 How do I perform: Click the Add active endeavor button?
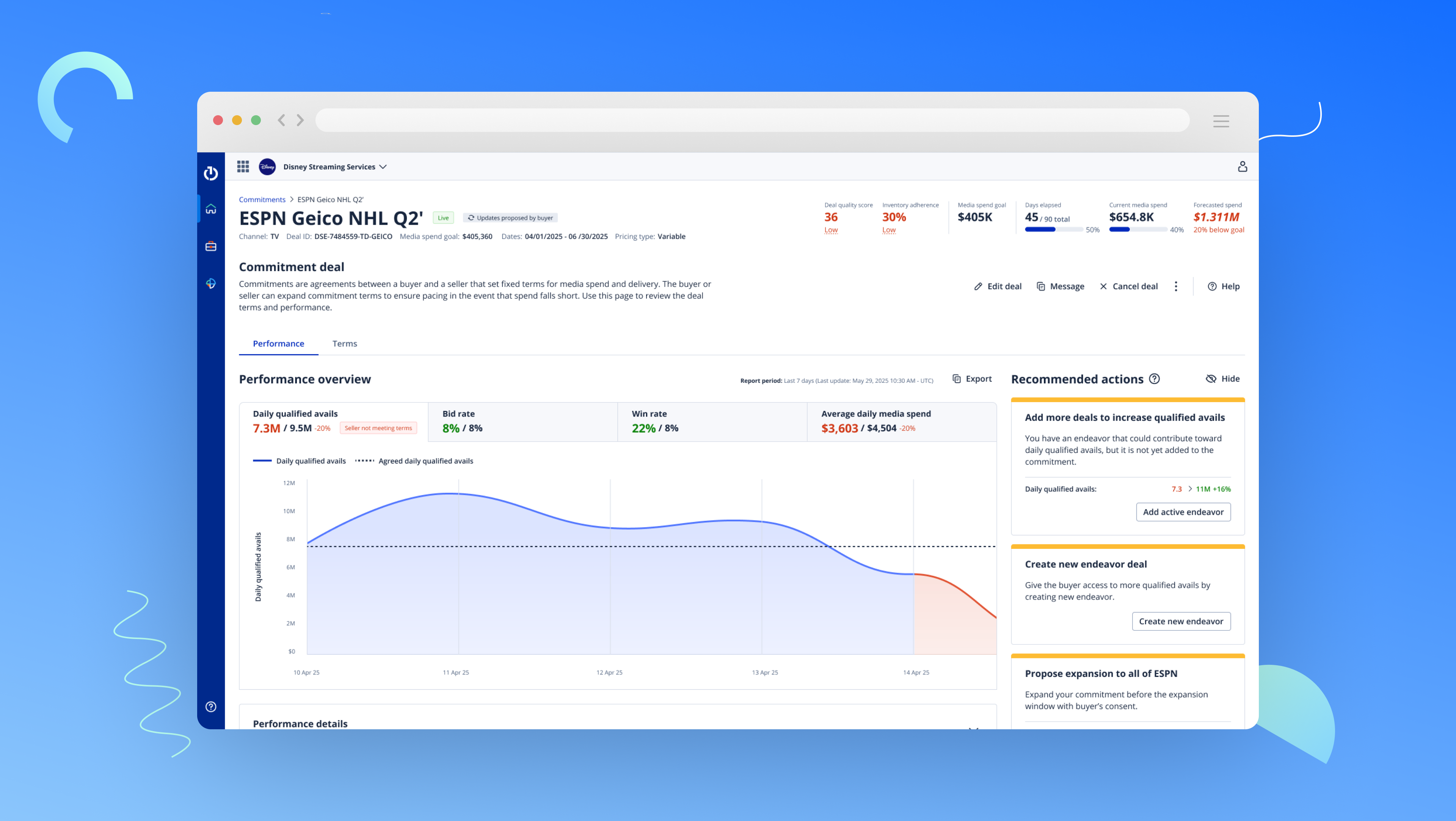tap(1183, 512)
